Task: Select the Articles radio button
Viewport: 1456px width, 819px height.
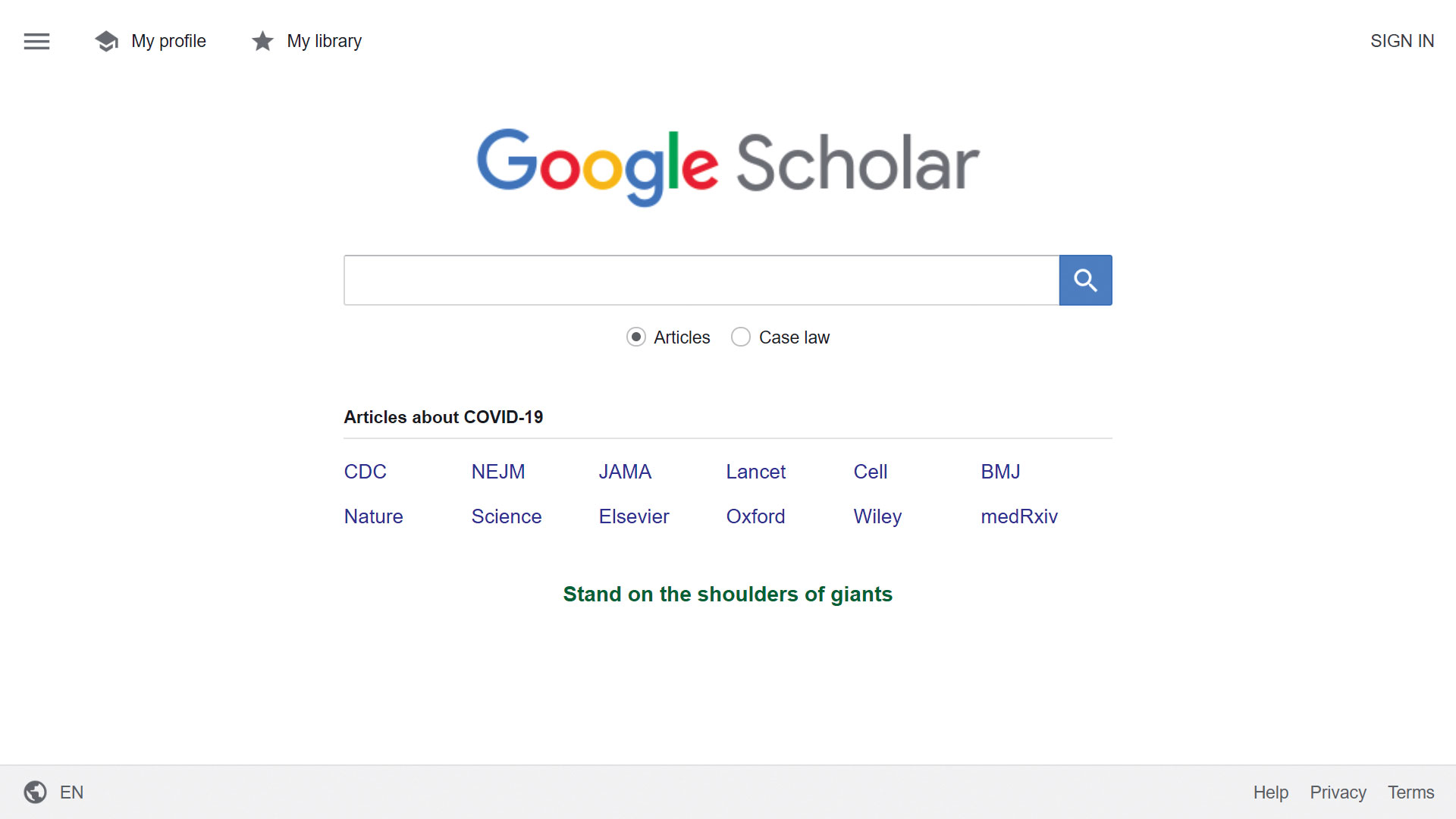Action: [636, 337]
